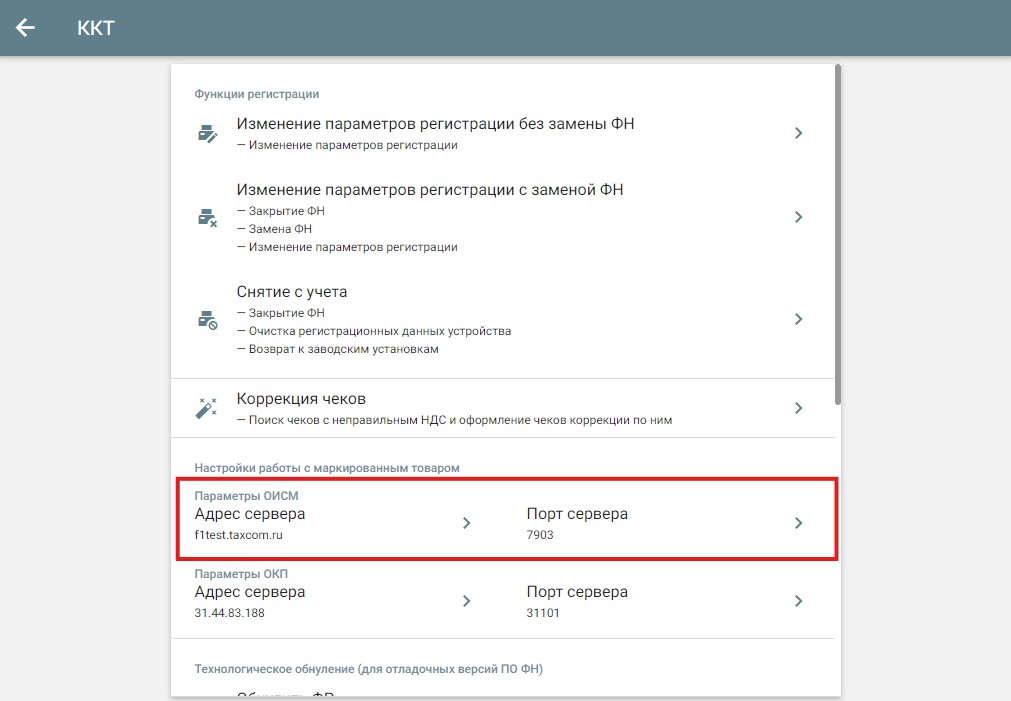Click the chevron next to Коррекция чеков

(x=798, y=408)
